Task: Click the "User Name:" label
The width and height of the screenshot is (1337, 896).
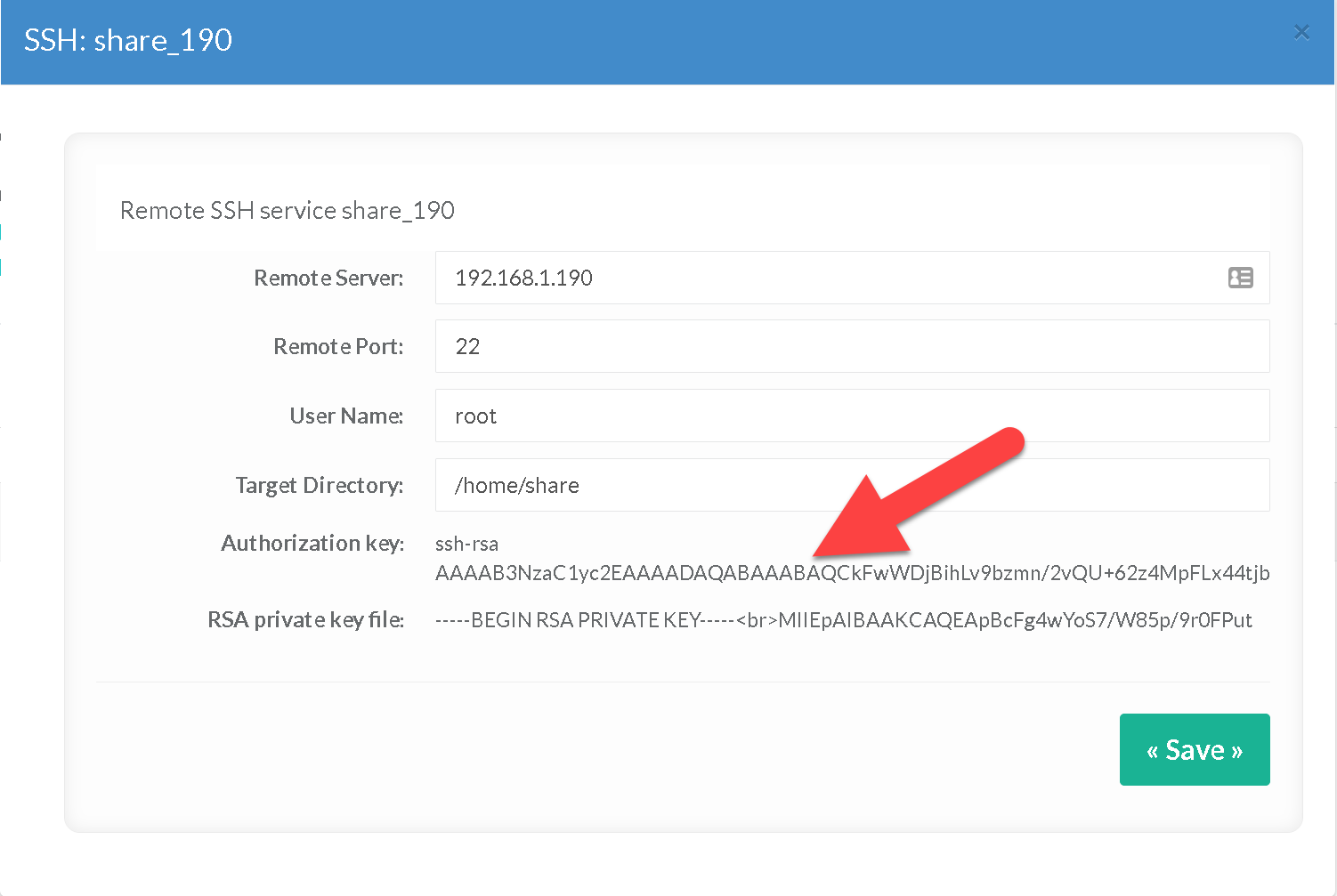Action: (x=346, y=416)
